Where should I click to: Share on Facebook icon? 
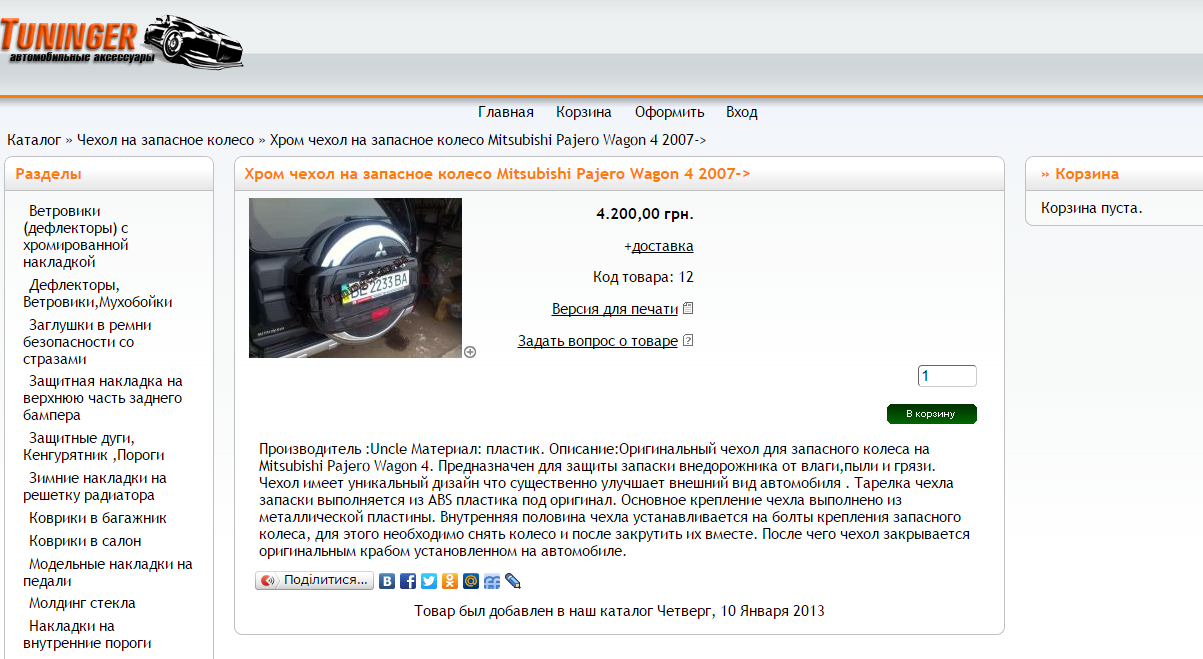tap(408, 581)
